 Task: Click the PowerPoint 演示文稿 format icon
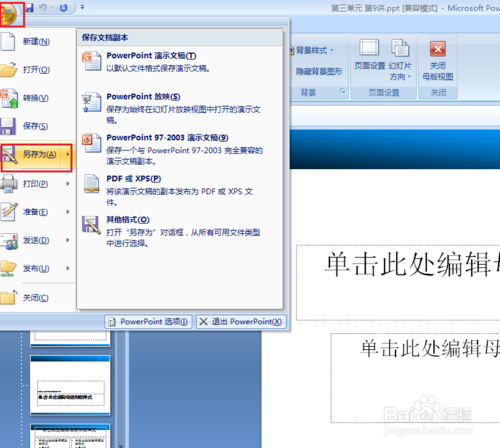coord(92,61)
